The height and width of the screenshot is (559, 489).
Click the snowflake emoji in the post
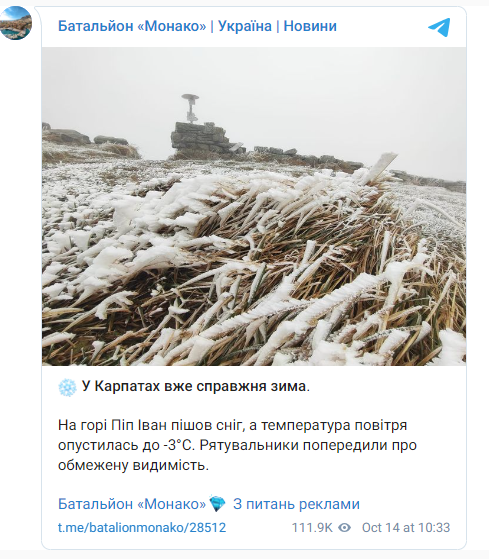point(67,388)
